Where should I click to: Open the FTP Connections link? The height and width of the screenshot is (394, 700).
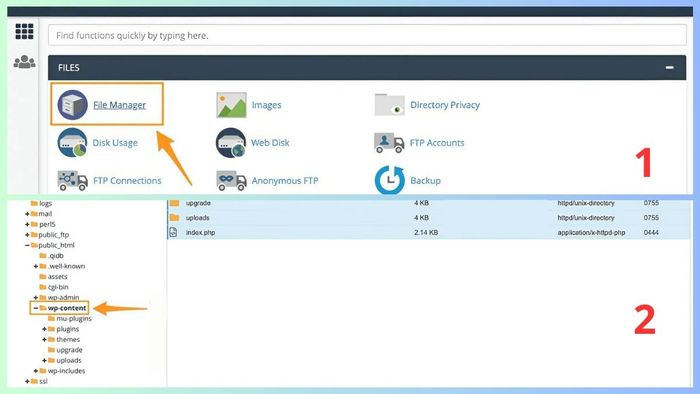127,181
